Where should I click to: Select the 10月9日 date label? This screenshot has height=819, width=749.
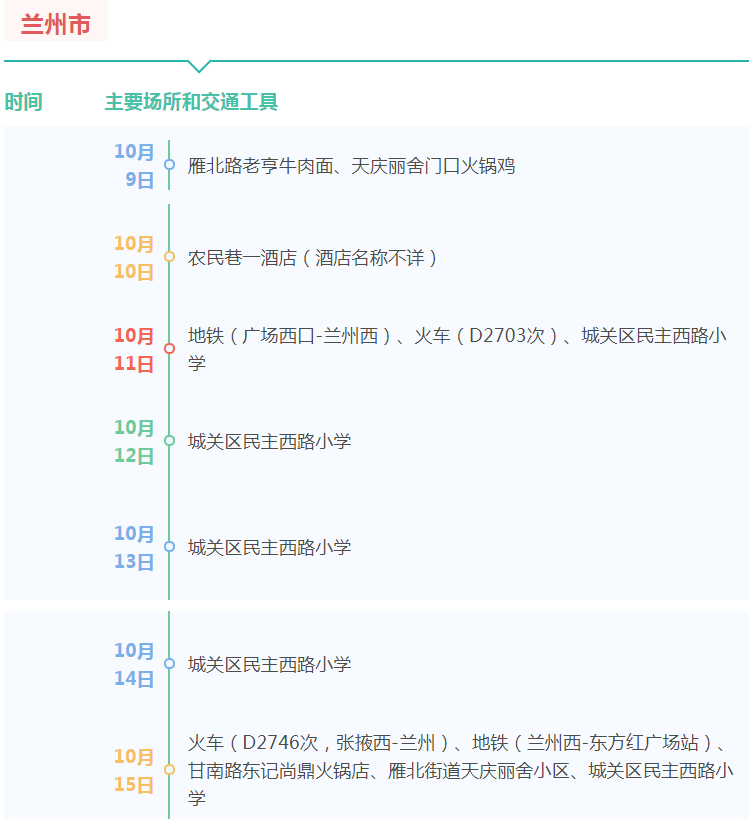pyautogui.click(x=134, y=166)
